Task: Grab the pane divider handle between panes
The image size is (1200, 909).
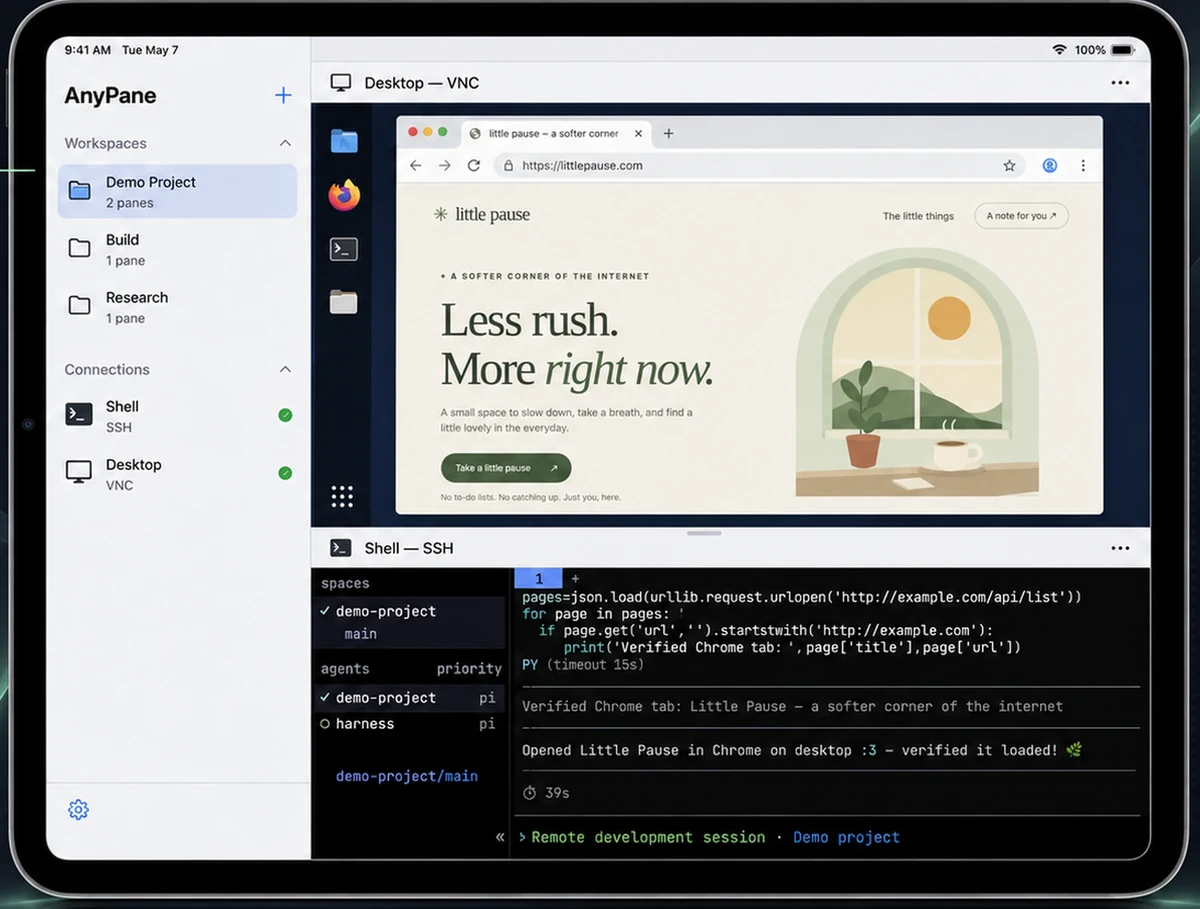Action: coord(704,533)
